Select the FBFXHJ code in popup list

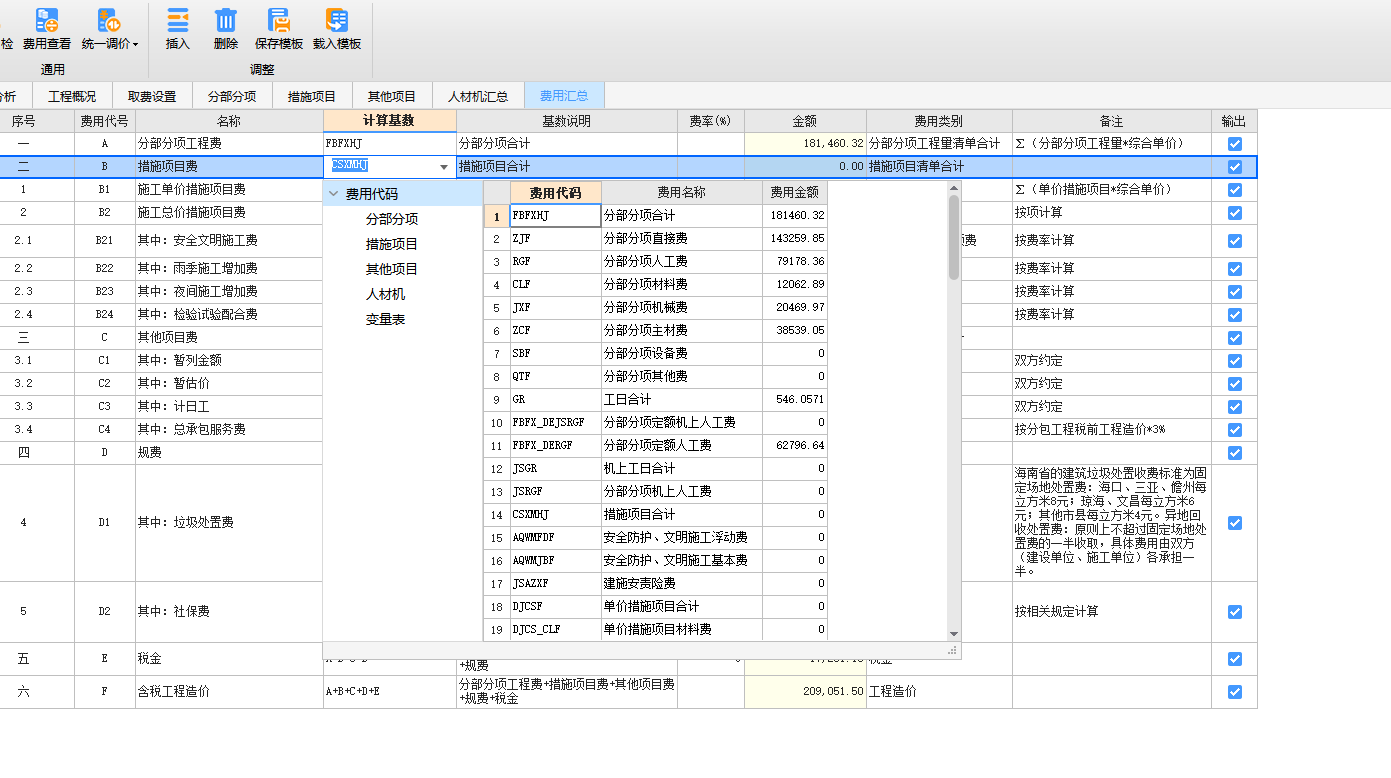pyautogui.click(x=555, y=215)
